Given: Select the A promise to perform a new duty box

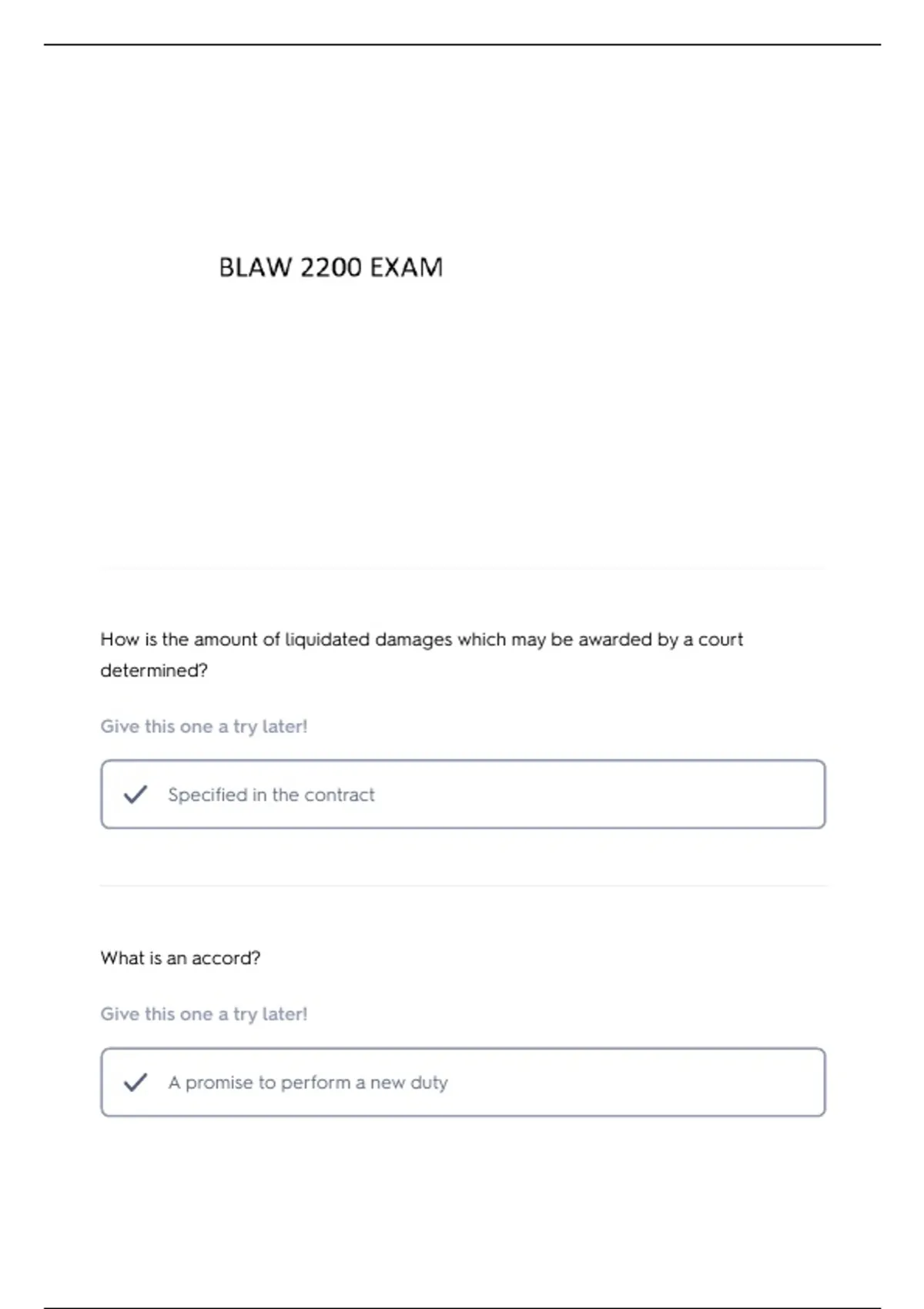Looking at the screenshot, I should tap(463, 1082).
